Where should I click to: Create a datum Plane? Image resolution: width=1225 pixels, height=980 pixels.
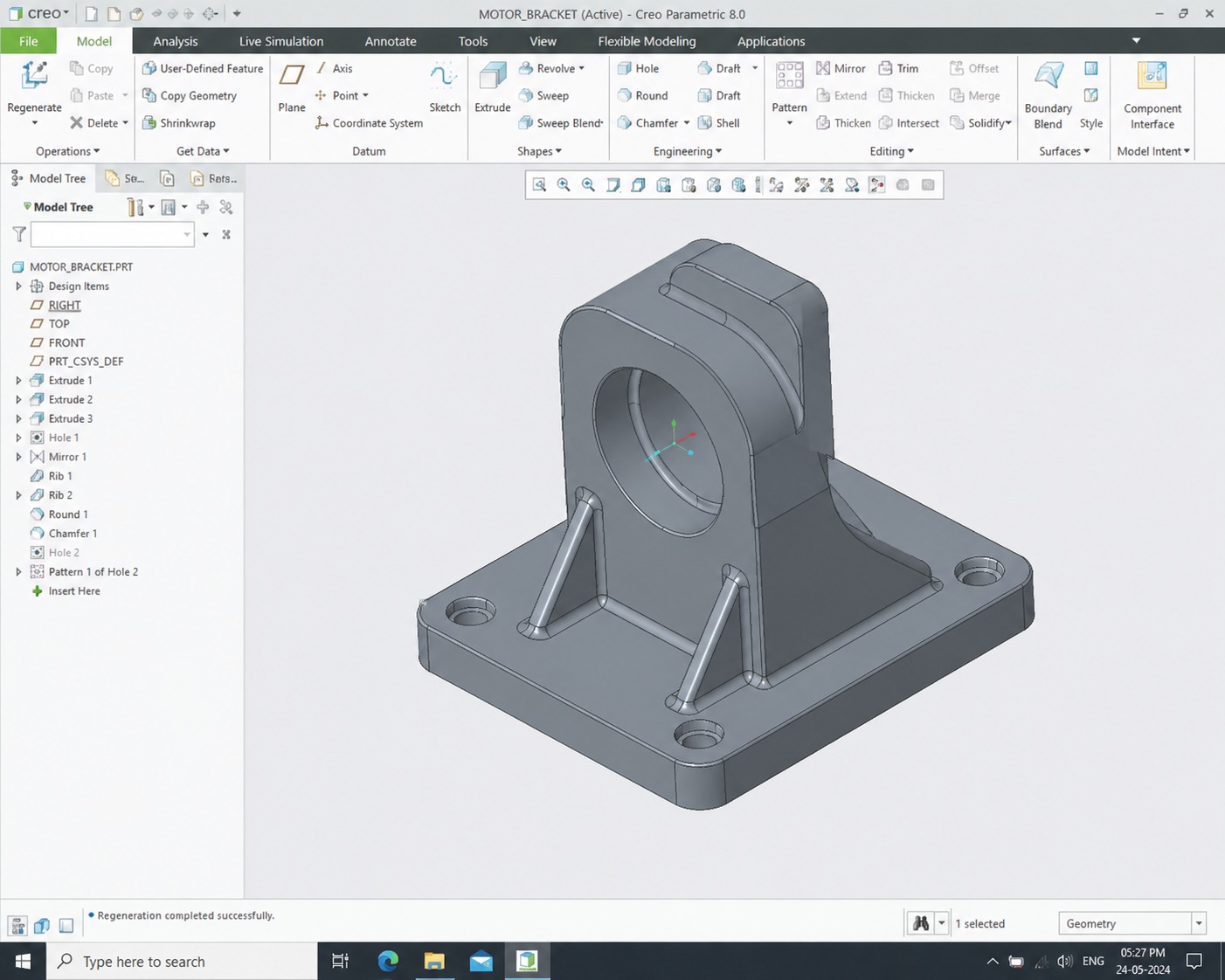[x=292, y=87]
